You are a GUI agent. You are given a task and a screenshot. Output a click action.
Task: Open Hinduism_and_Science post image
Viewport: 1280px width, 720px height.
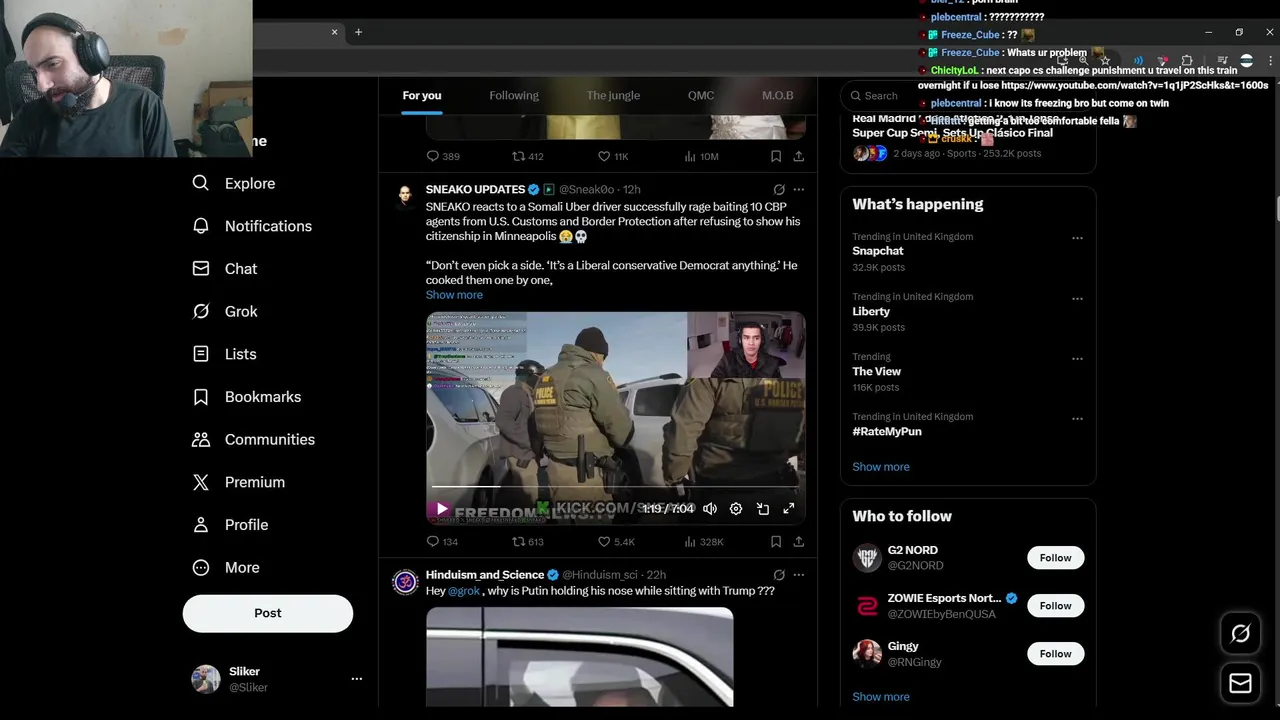pyautogui.click(x=580, y=657)
